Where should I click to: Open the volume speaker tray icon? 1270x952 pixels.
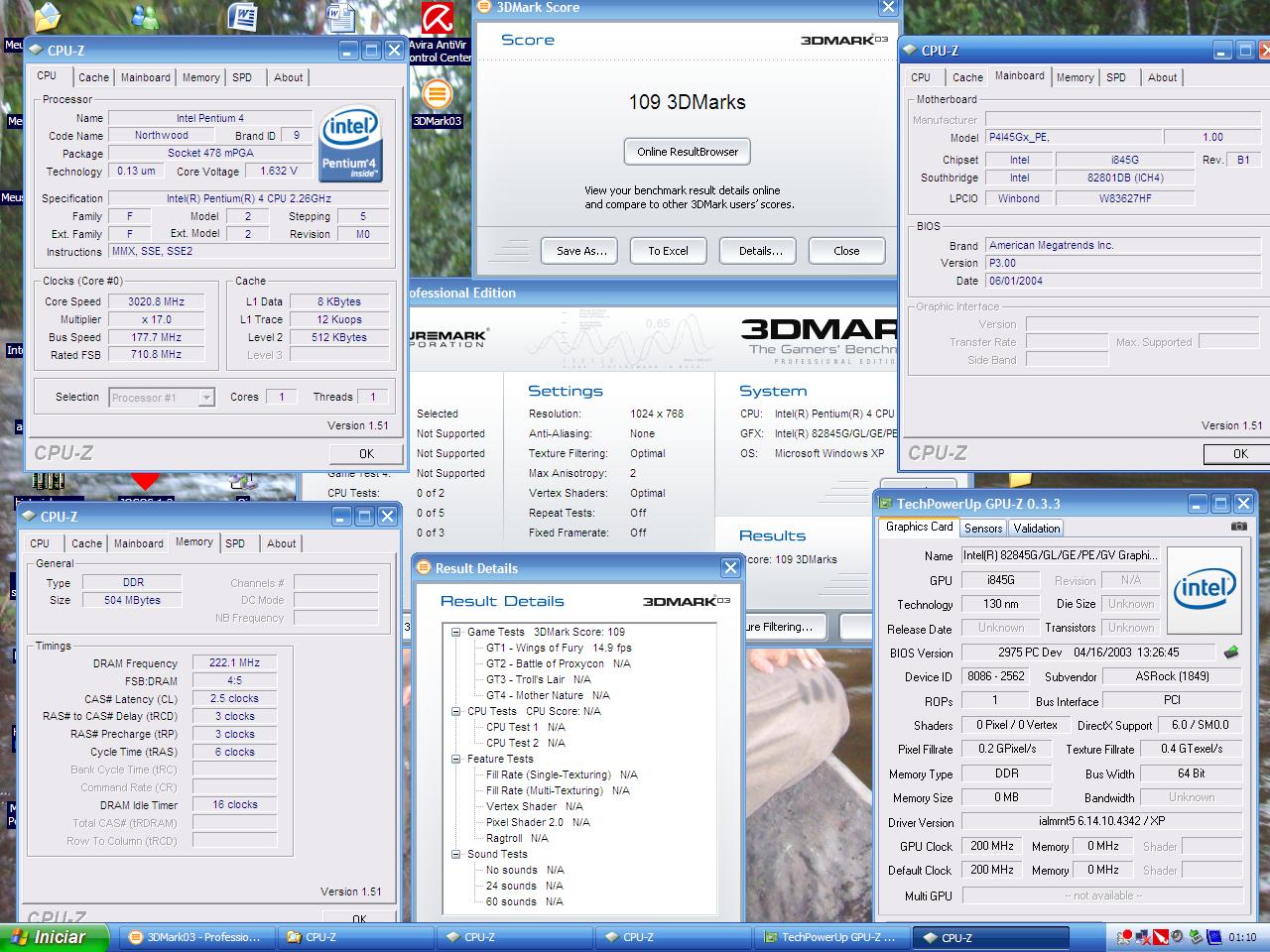pos(1177,937)
